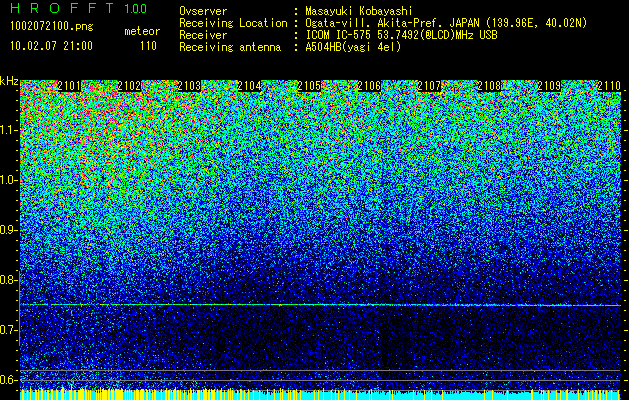
Task: Click the 0.9 kHz axis label
Action: 8,230
